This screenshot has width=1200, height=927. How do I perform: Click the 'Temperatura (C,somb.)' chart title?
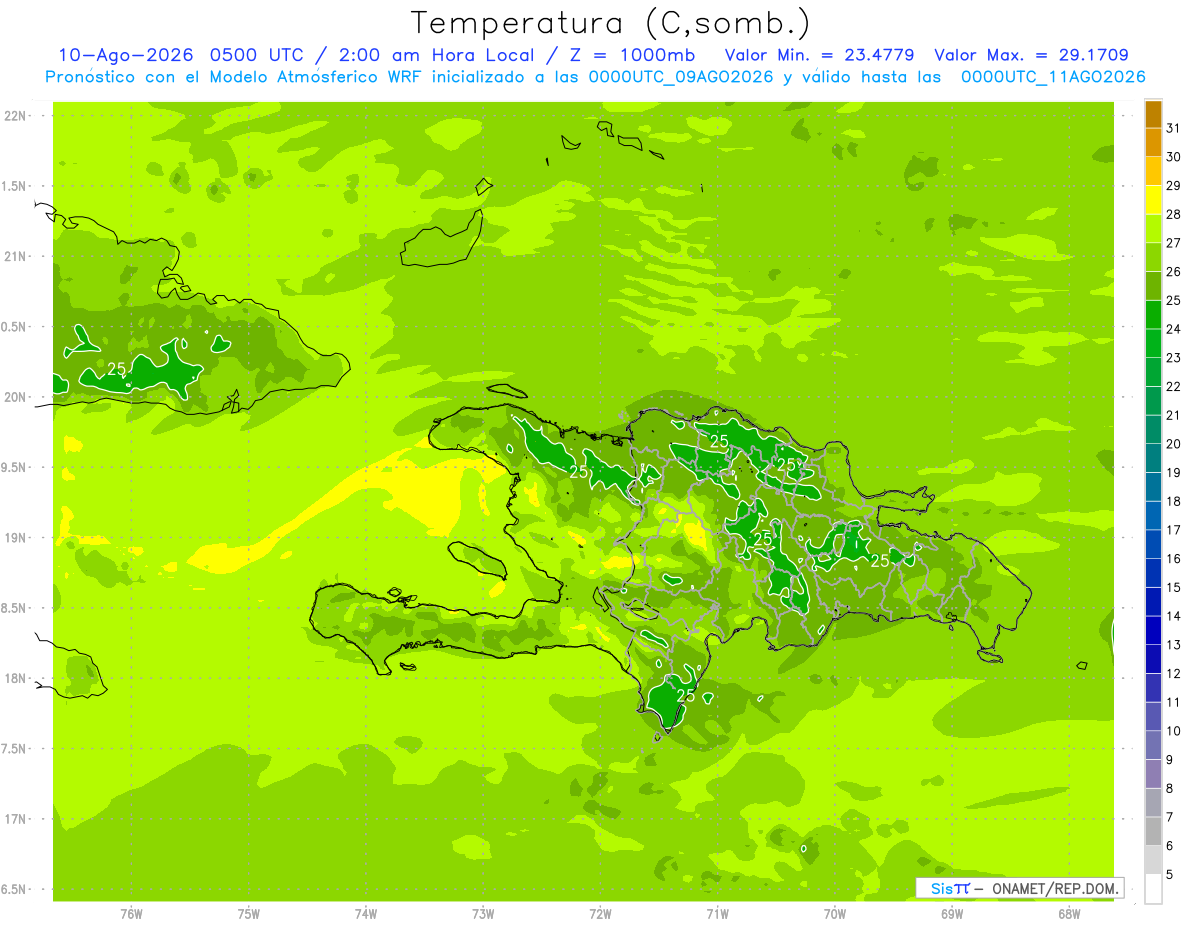610,23
